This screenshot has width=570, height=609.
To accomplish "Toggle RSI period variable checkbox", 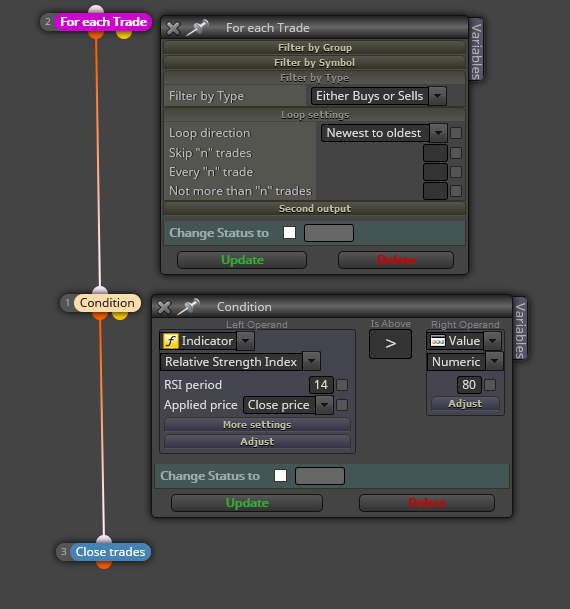I will click(342, 385).
